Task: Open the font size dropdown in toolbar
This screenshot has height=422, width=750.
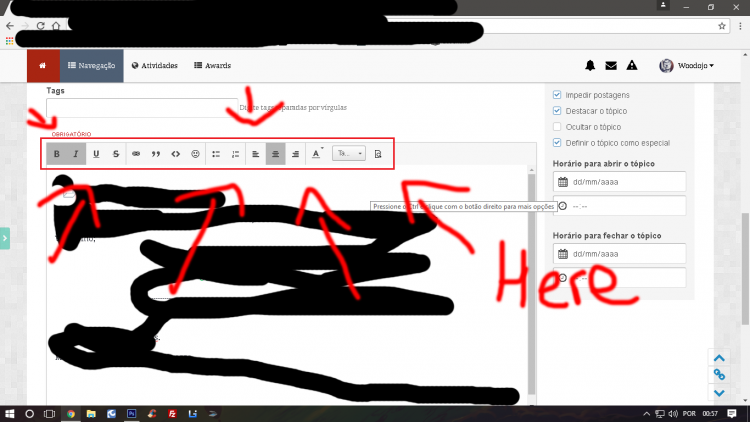Action: tap(349, 154)
